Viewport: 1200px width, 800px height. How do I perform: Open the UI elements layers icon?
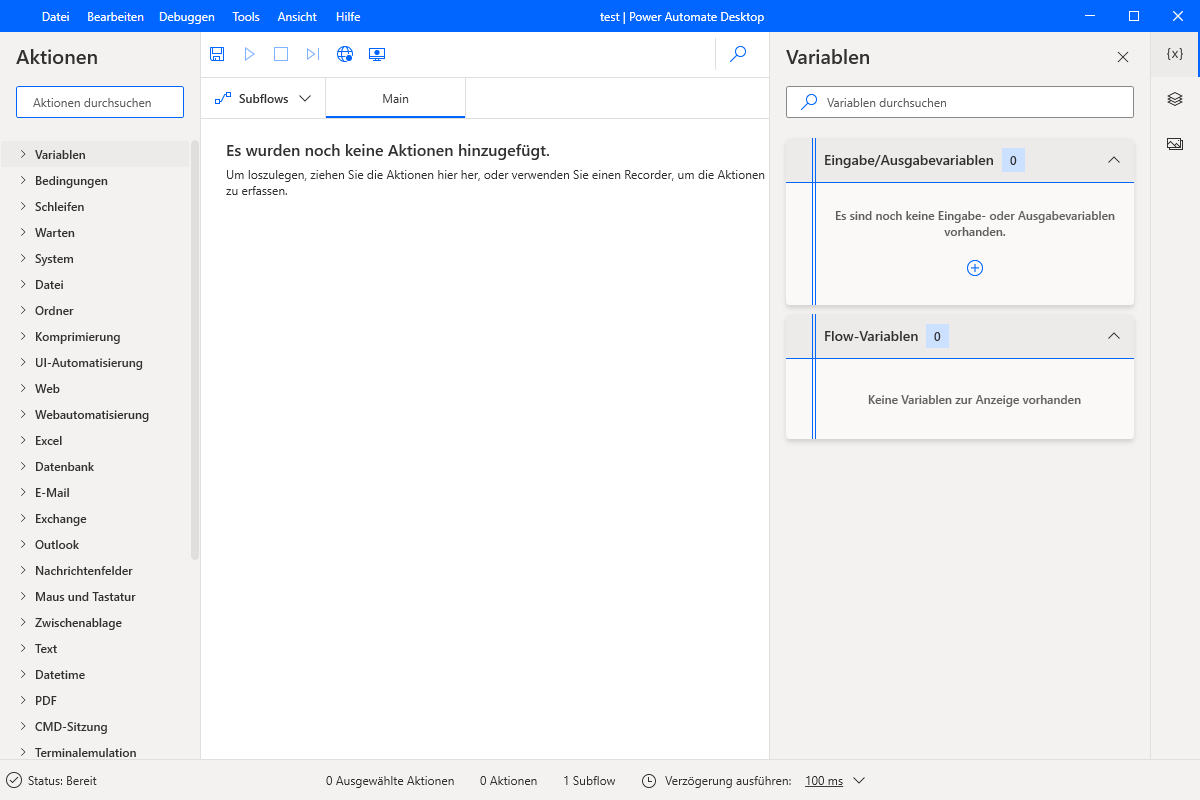1175,99
